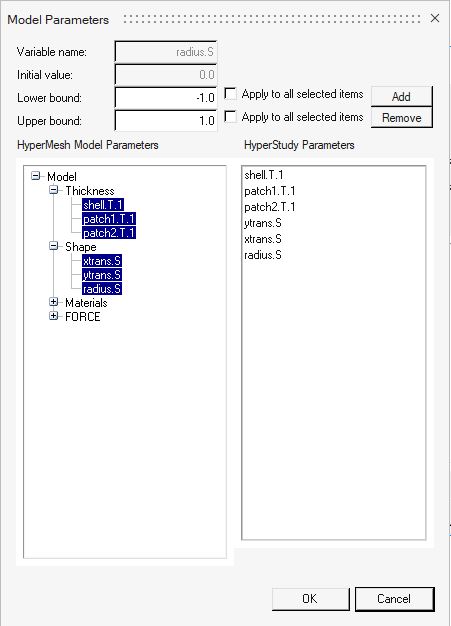This screenshot has width=451, height=626.
Task: Check Apply to all for Upper bound
Action: click(x=230, y=117)
